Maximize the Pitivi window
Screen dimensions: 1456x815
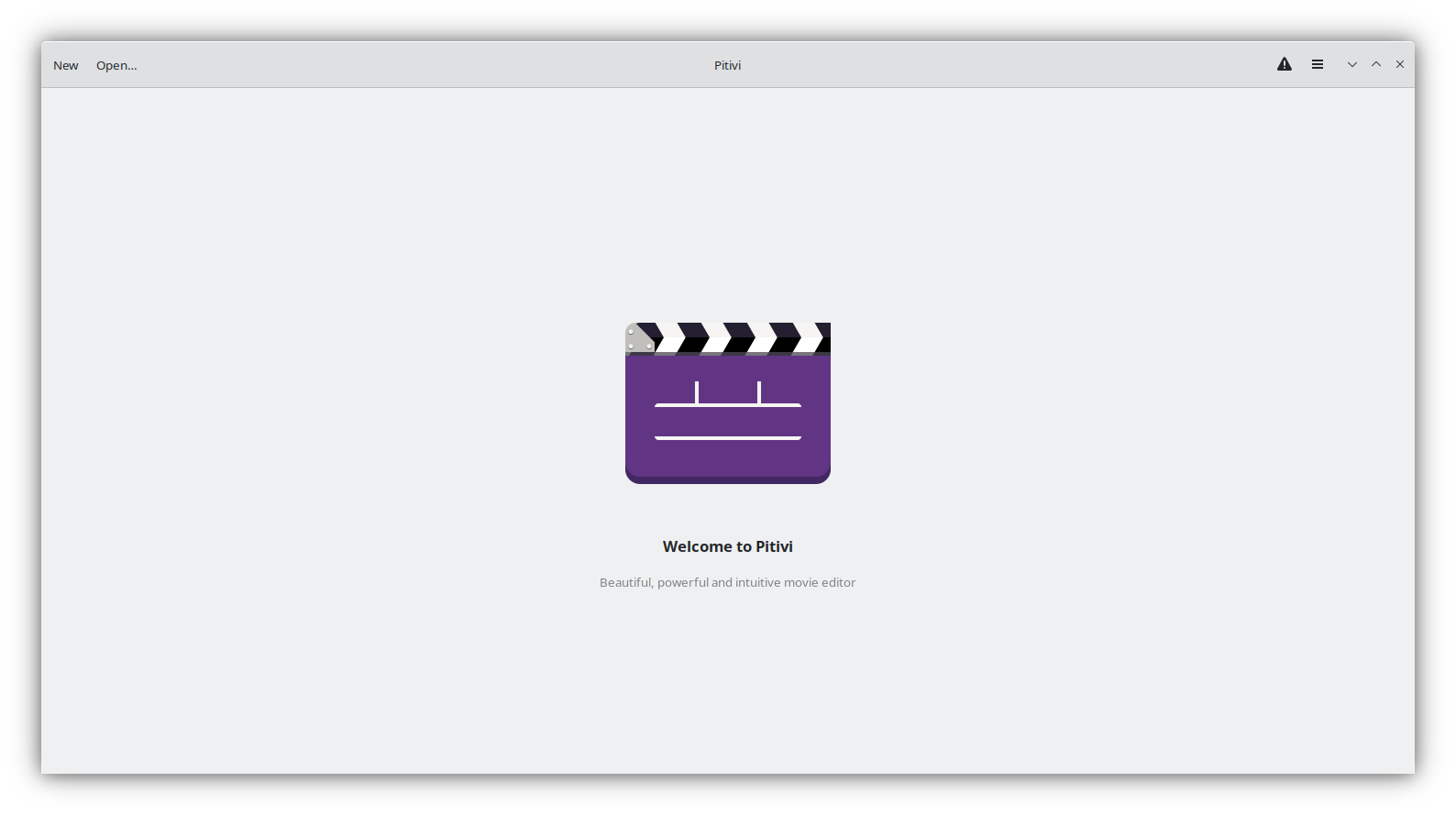(x=1376, y=64)
